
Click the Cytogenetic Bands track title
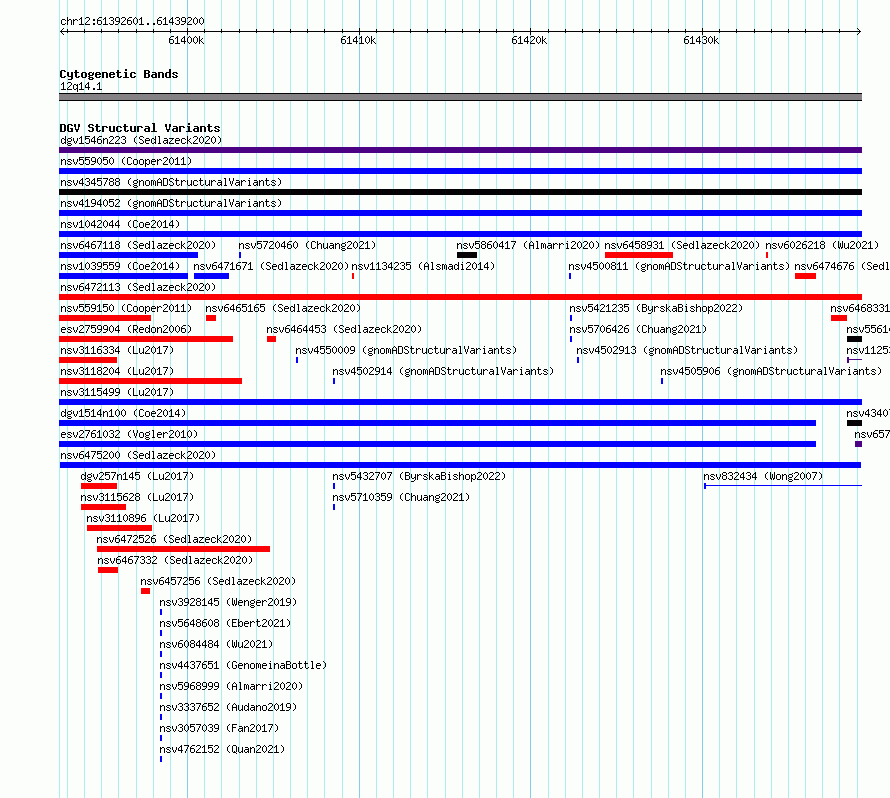[x=119, y=74]
